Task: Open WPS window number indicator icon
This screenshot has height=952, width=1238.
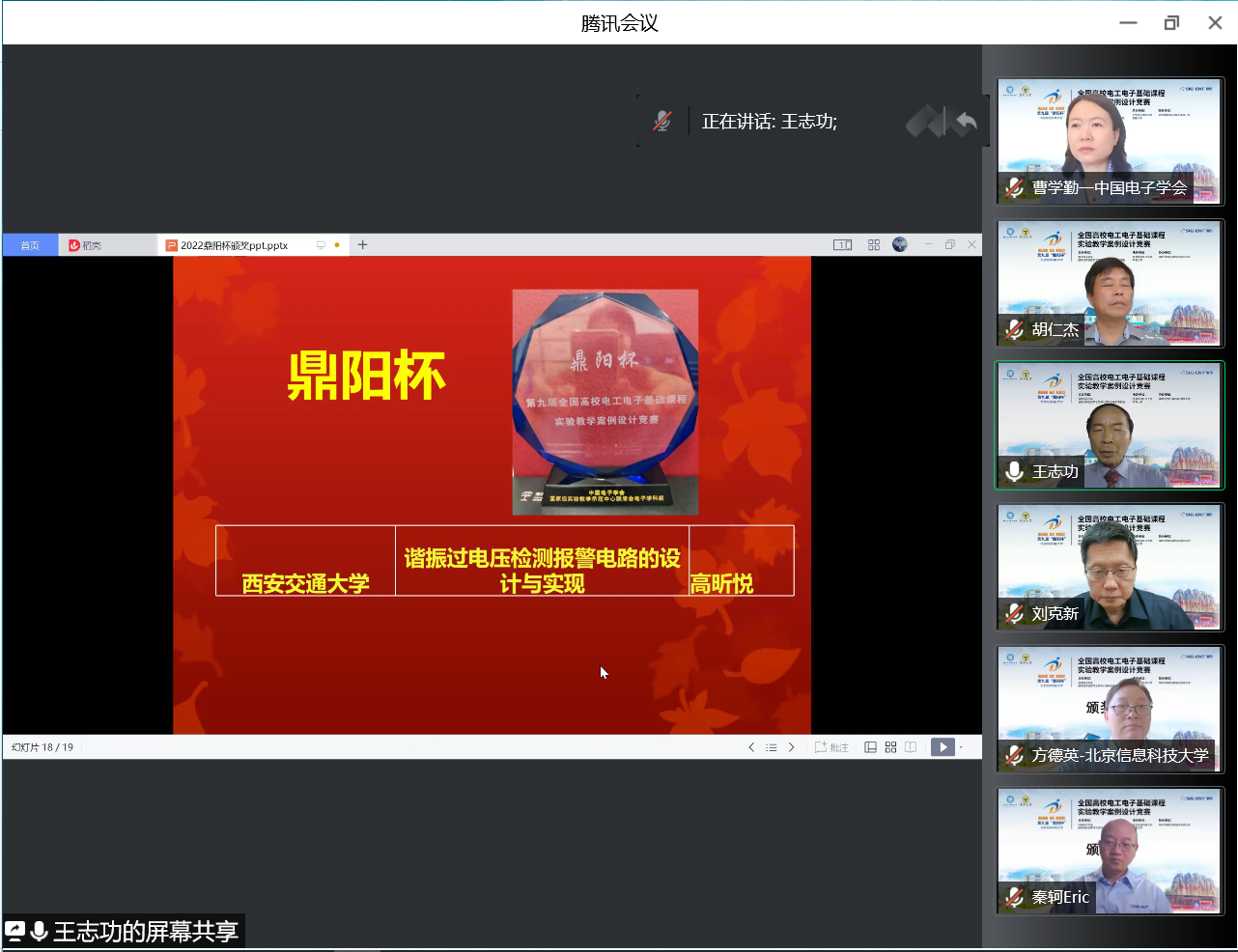Action: (x=843, y=245)
